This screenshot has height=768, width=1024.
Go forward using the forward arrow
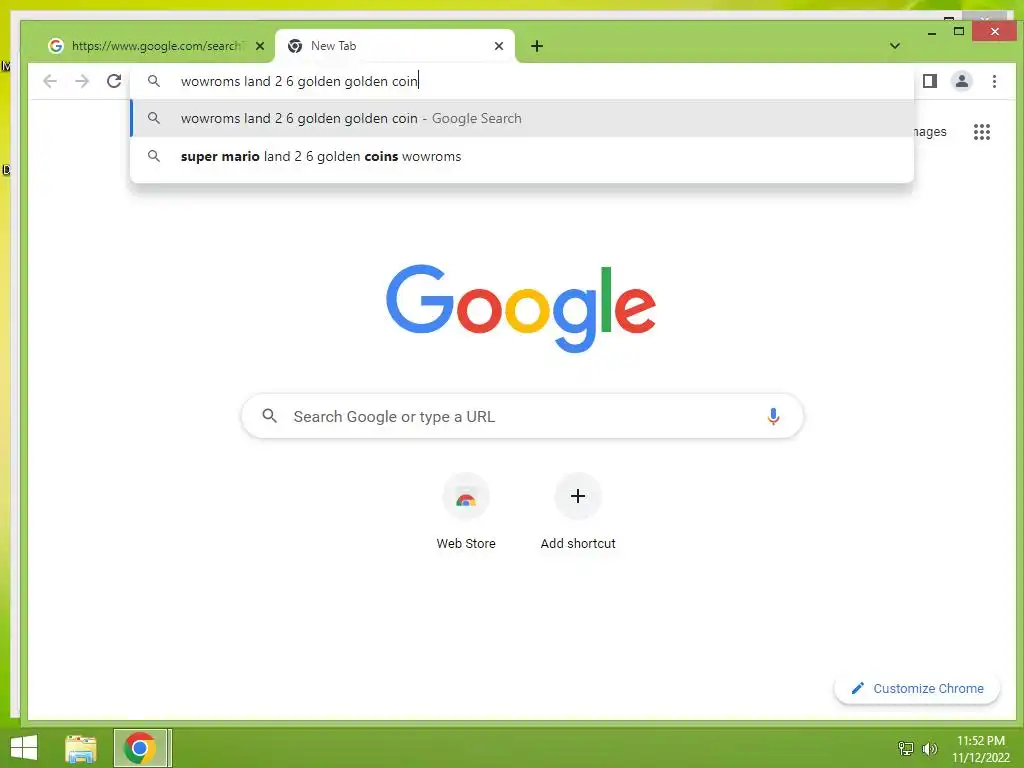82,81
